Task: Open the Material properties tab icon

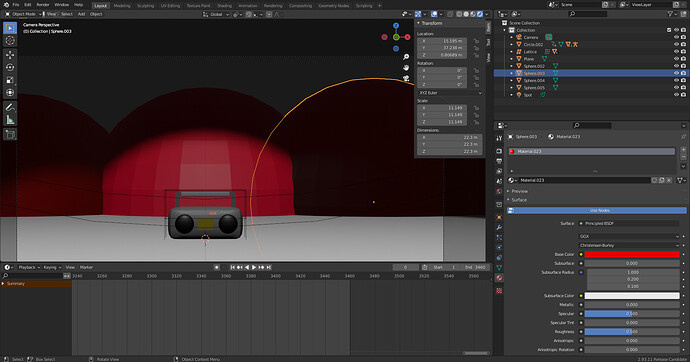Action: coord(499,278)
